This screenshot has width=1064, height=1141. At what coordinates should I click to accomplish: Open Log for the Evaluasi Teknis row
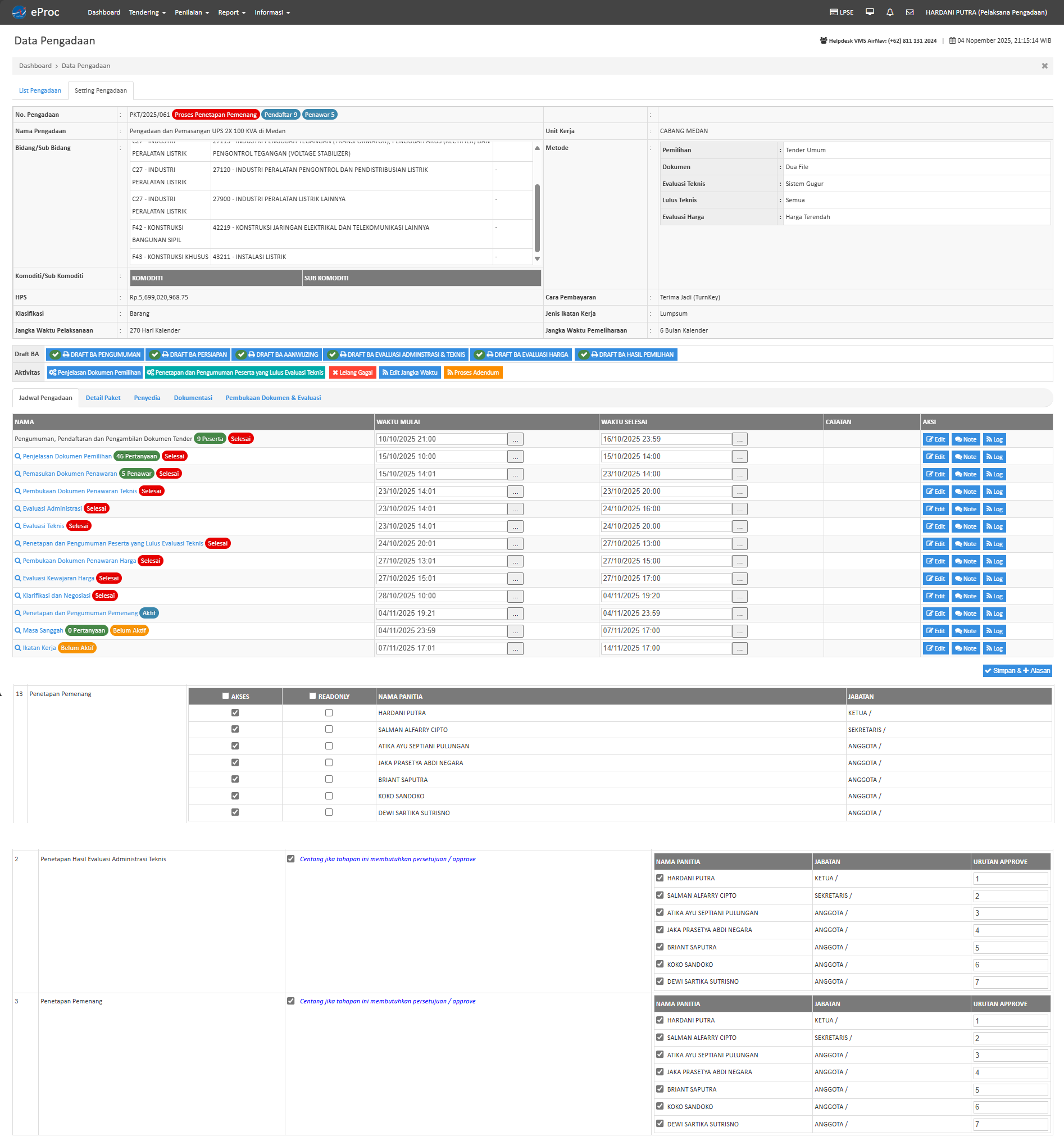(994, 526)
